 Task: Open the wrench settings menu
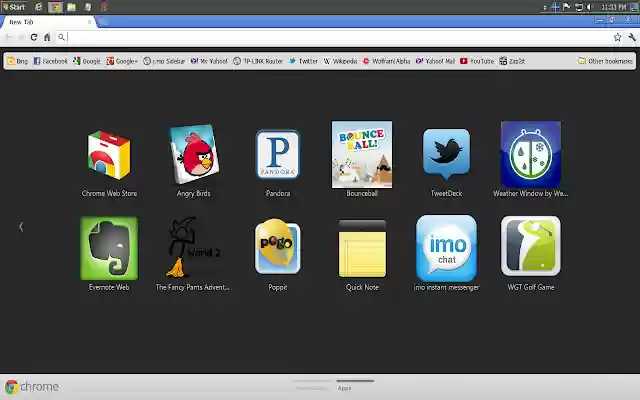pyautogui.click(x=632, y=37)
